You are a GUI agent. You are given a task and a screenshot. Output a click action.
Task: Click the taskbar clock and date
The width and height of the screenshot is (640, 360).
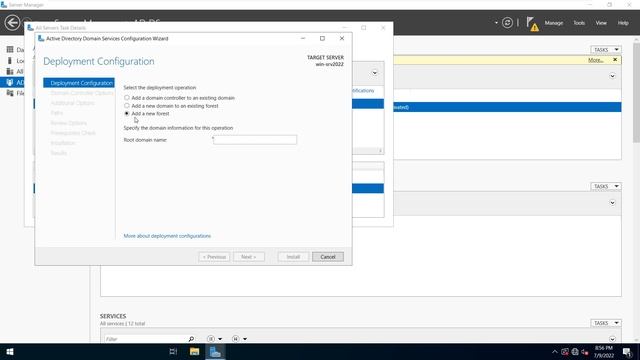(x=604, y=352)
